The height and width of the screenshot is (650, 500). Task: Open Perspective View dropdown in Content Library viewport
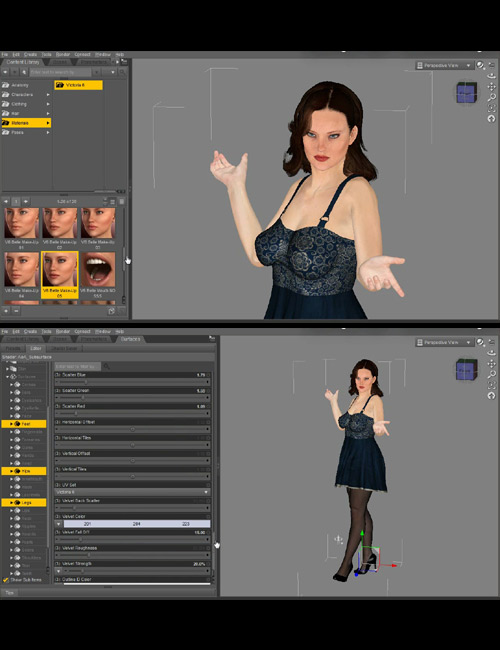tap(444, 65)
